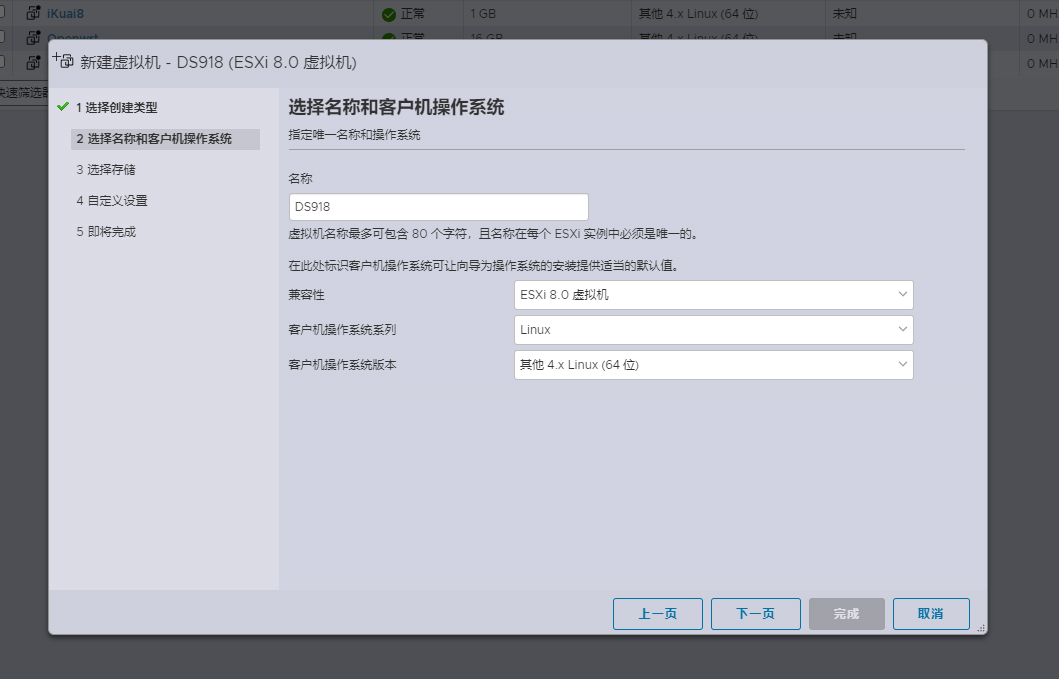The height and width of the screenshot is (679, 1059).
Task: Open the iKuai8 virtual machine link
Action: coord(66,14)
